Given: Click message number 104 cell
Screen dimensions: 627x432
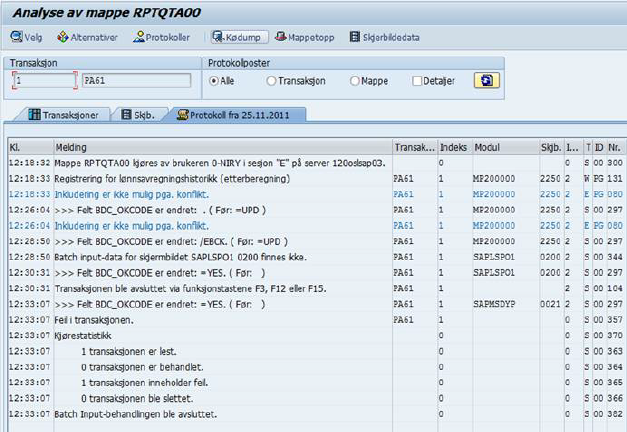Looking at the screenshot, I should point(615,289).
